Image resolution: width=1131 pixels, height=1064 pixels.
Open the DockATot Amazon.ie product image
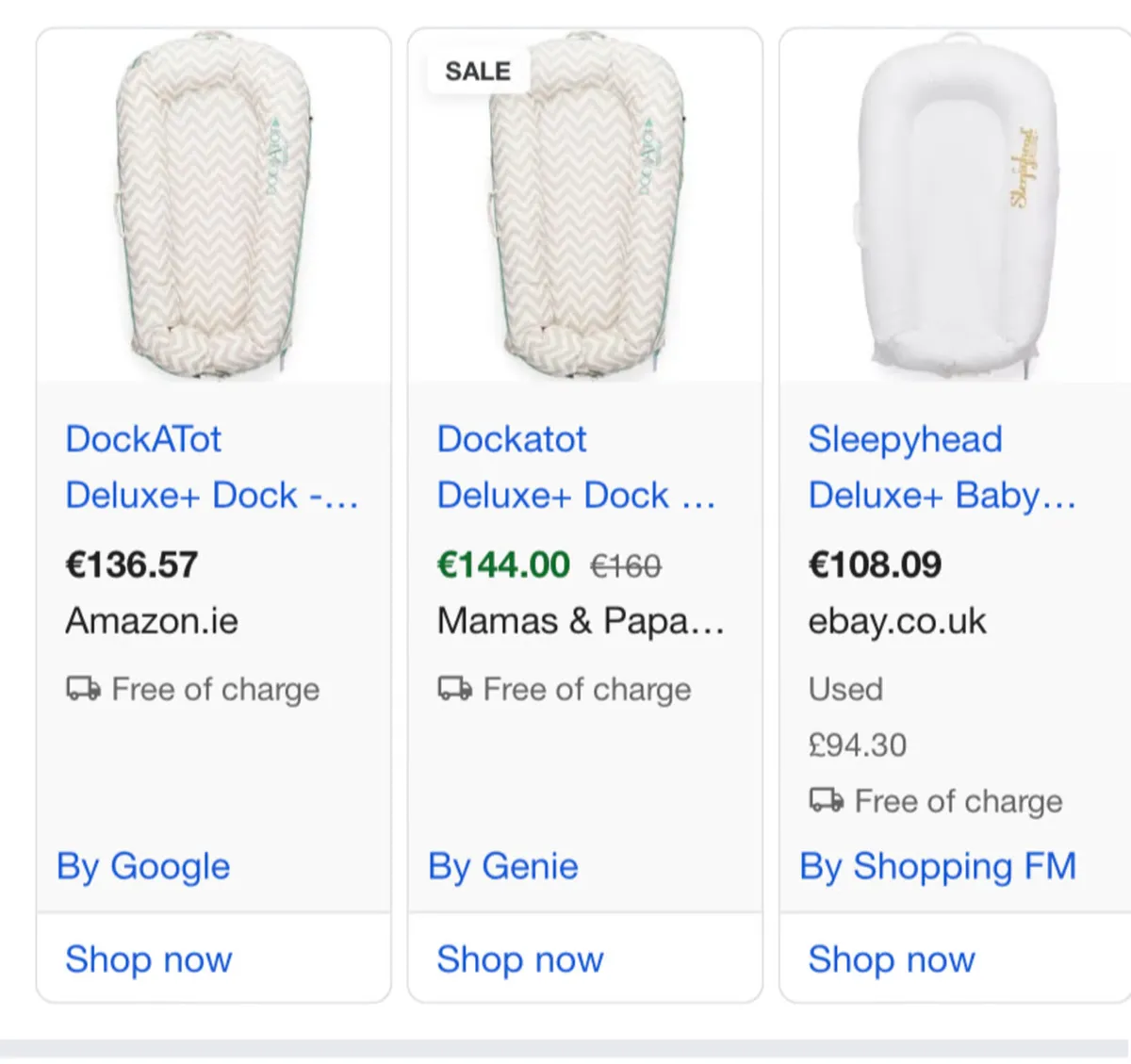pos(214,207)
